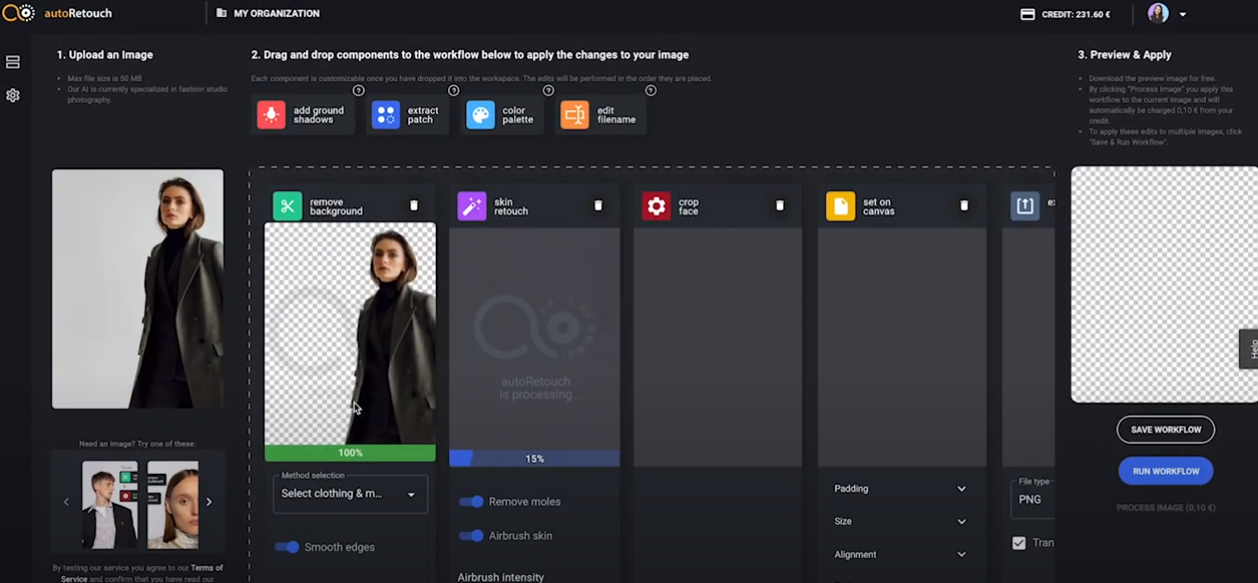Click the remove background scissors icon
Viewport: 1258px width, 583px height.
coord(287,206)
